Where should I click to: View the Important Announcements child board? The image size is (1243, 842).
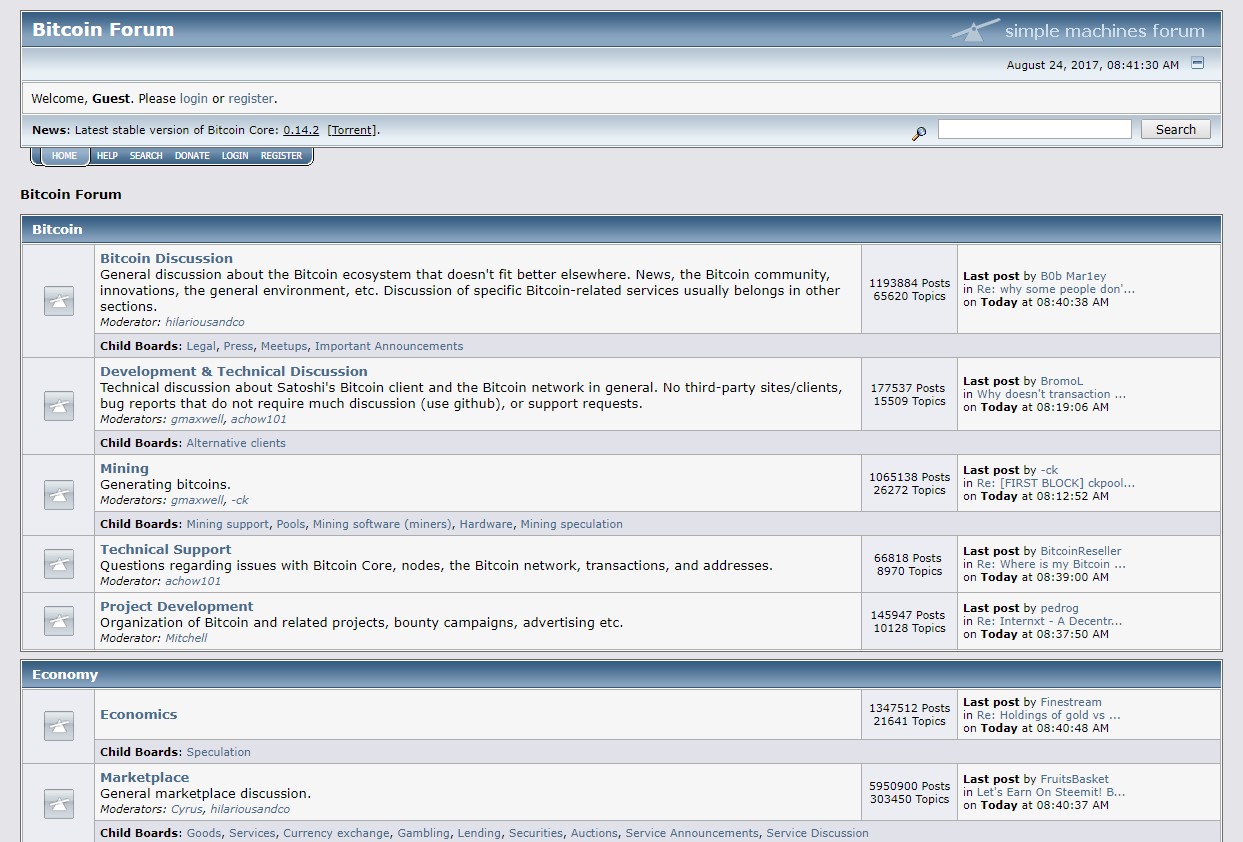point(389,346)
